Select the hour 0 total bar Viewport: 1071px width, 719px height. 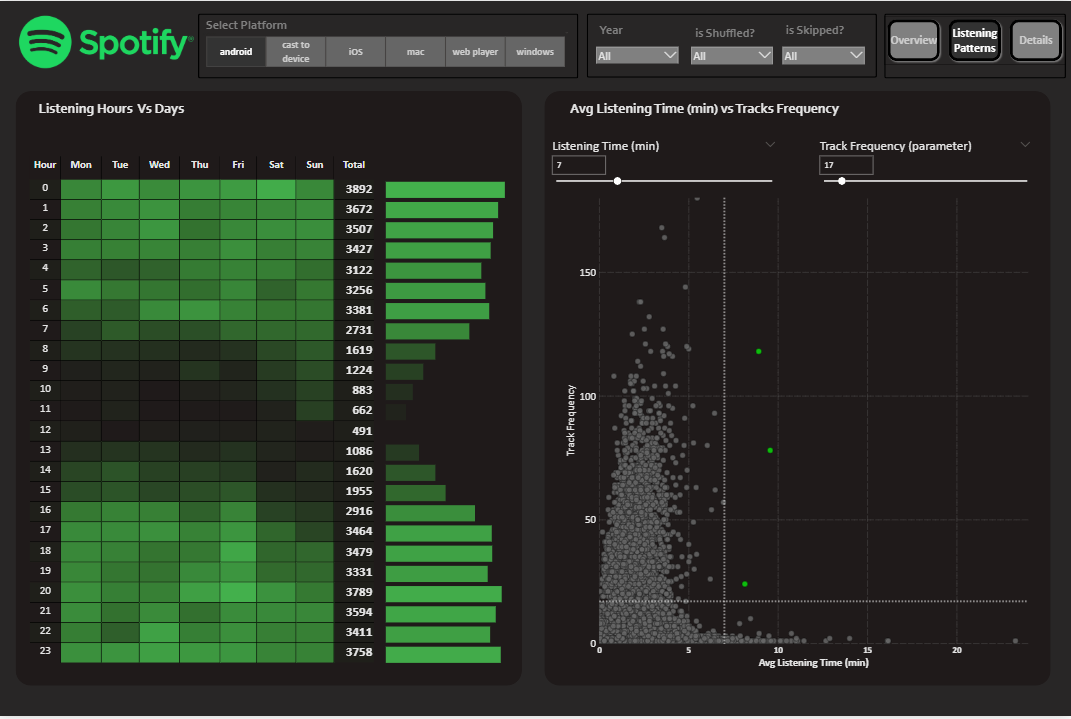(445, 189)
